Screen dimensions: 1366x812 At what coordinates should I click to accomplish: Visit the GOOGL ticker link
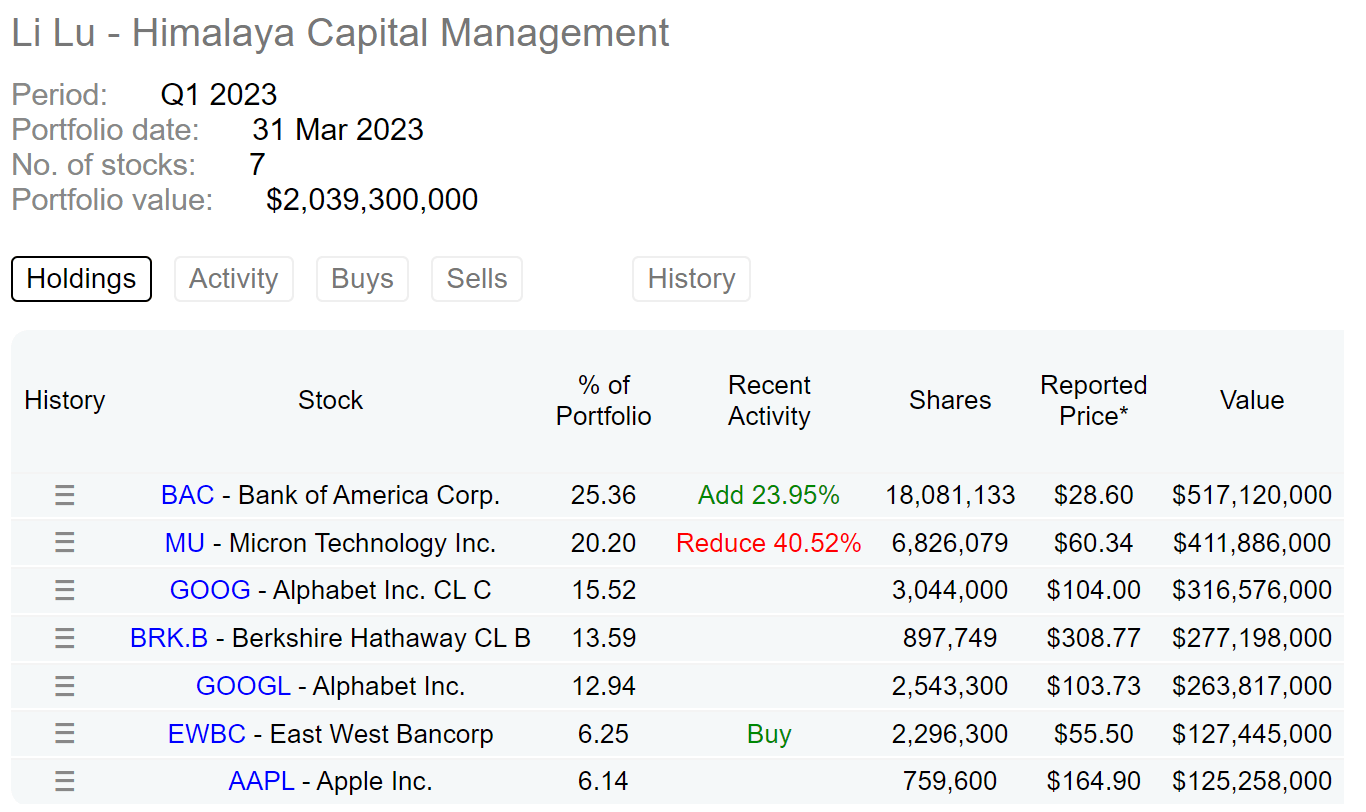pos(243,686)
